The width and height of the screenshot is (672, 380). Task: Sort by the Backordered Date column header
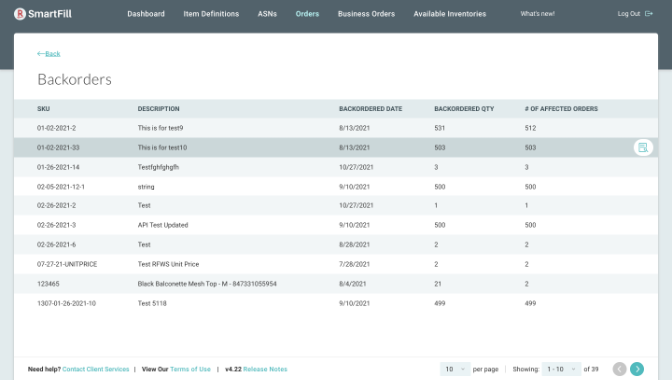[370, 109]
